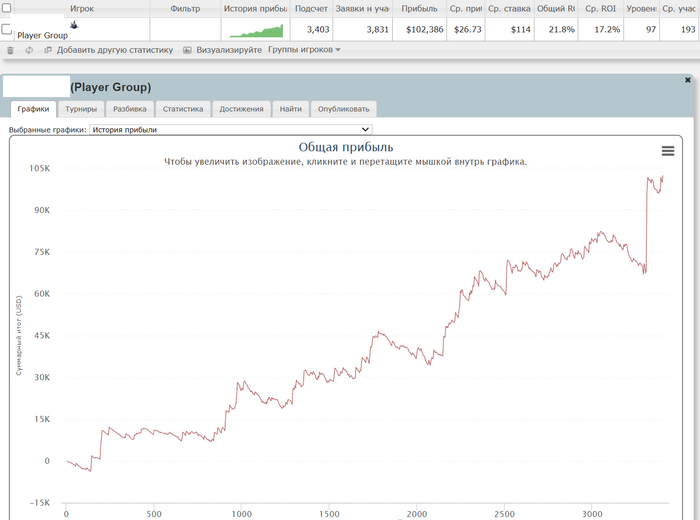Click the Визуализируйте link
The width and height of the screenshot is (700, 520).
point(229,50)
